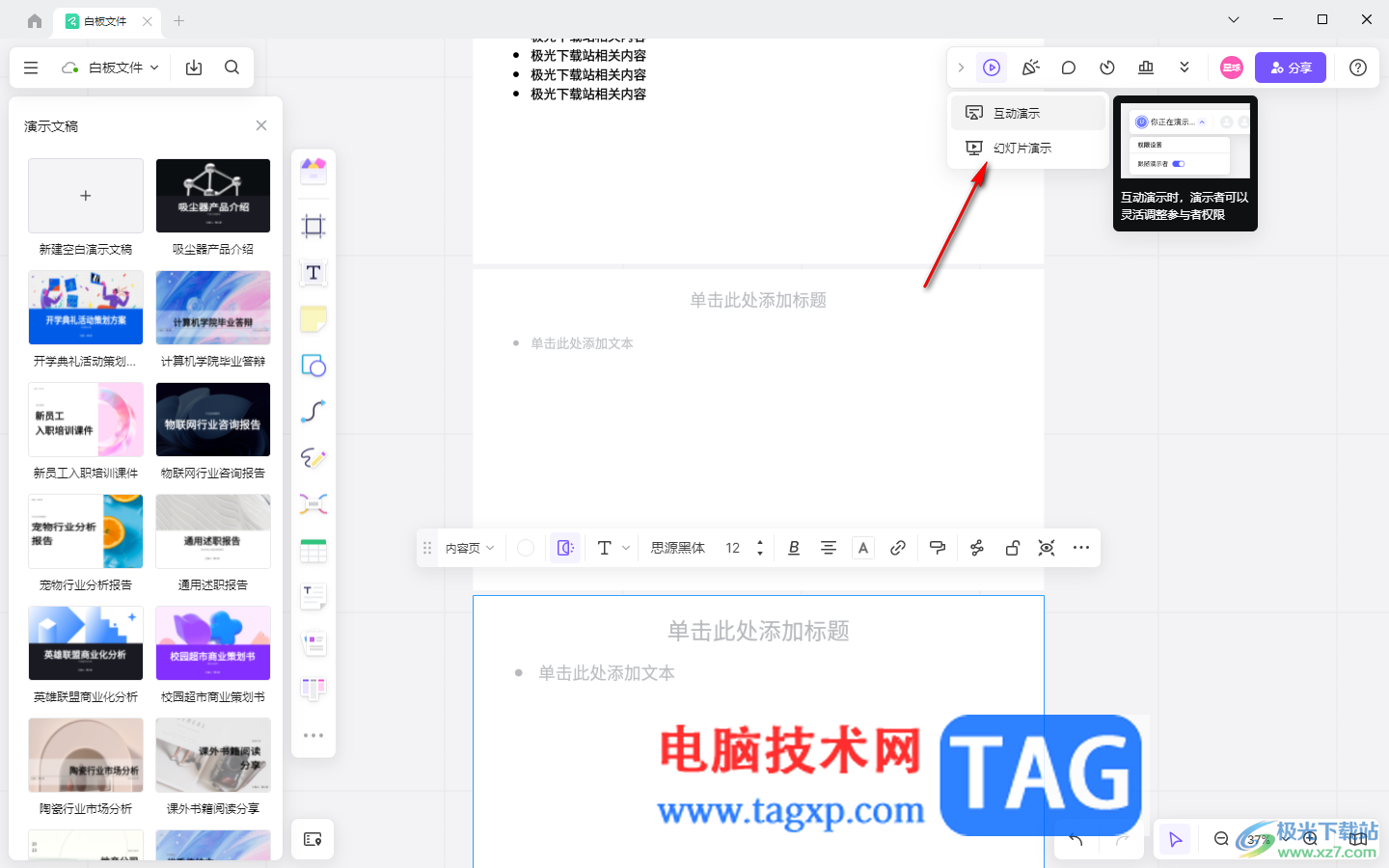The image size is (1389, 868).
Task: Toggle the highlighted layout style button
Action: (565, 548)
